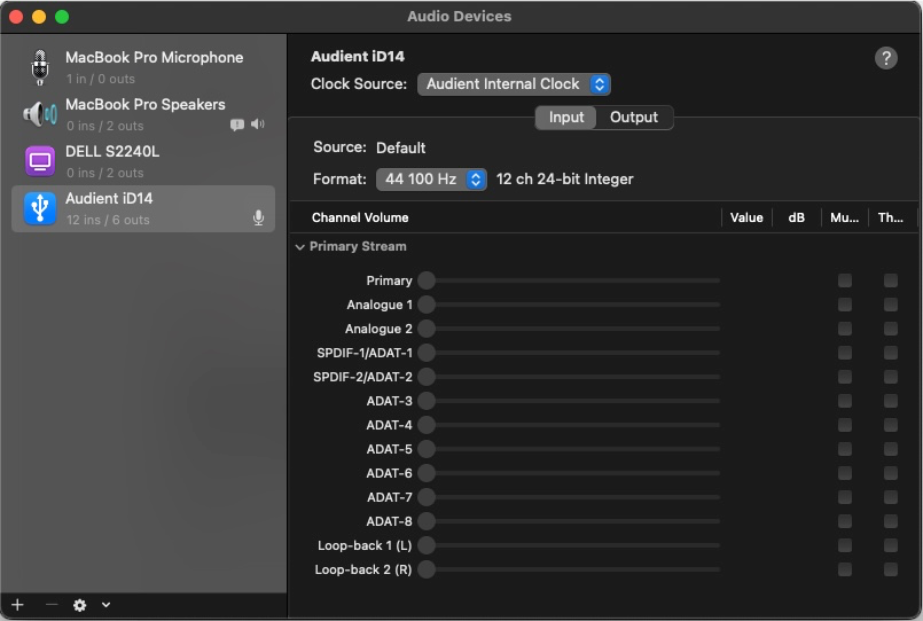Click the Analogue 2 volume slider knob

pyautogui.click(x=427, y=329)
